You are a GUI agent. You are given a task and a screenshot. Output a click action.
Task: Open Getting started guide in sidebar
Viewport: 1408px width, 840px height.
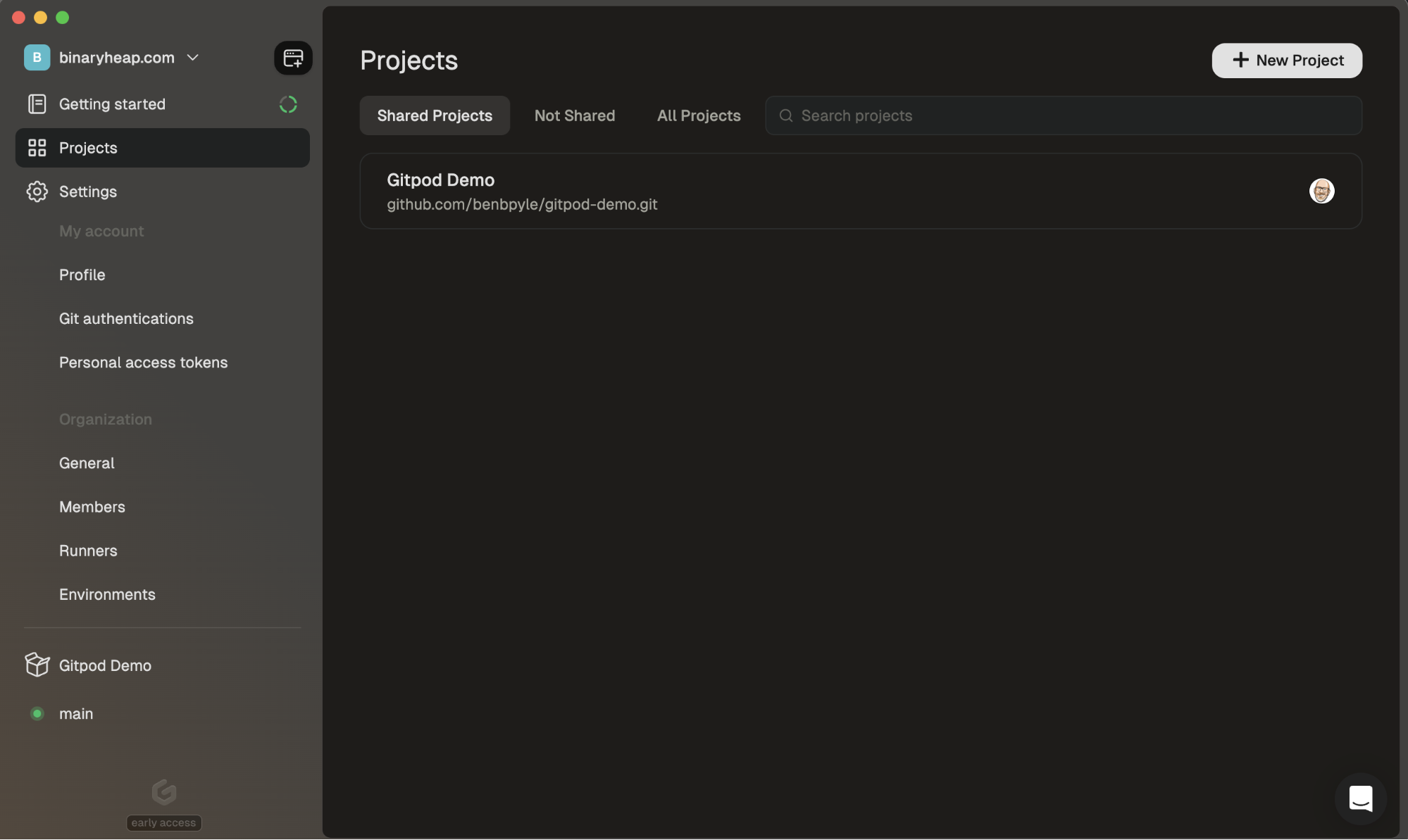click(112, 104)
